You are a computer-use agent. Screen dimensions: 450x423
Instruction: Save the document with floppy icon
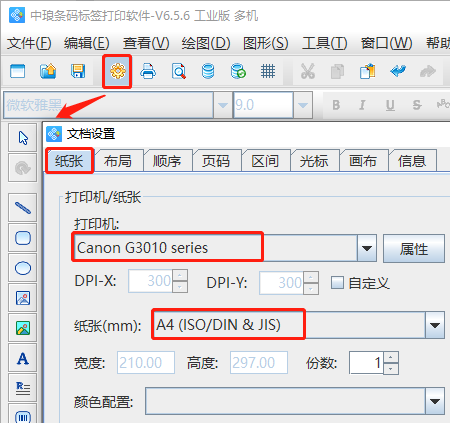tap(78, 71)
